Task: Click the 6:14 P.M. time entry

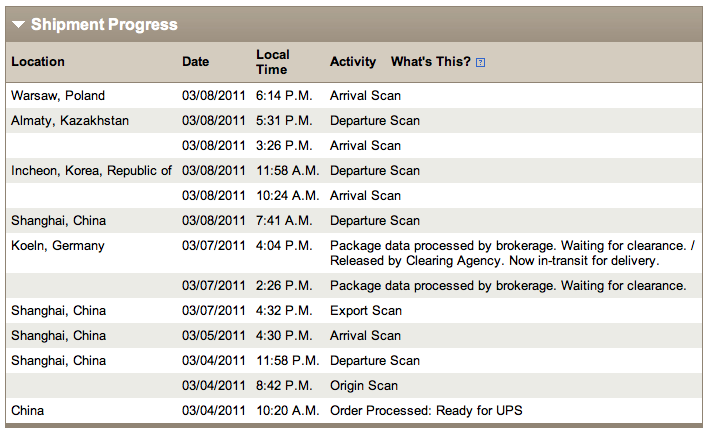Action: 284,95
